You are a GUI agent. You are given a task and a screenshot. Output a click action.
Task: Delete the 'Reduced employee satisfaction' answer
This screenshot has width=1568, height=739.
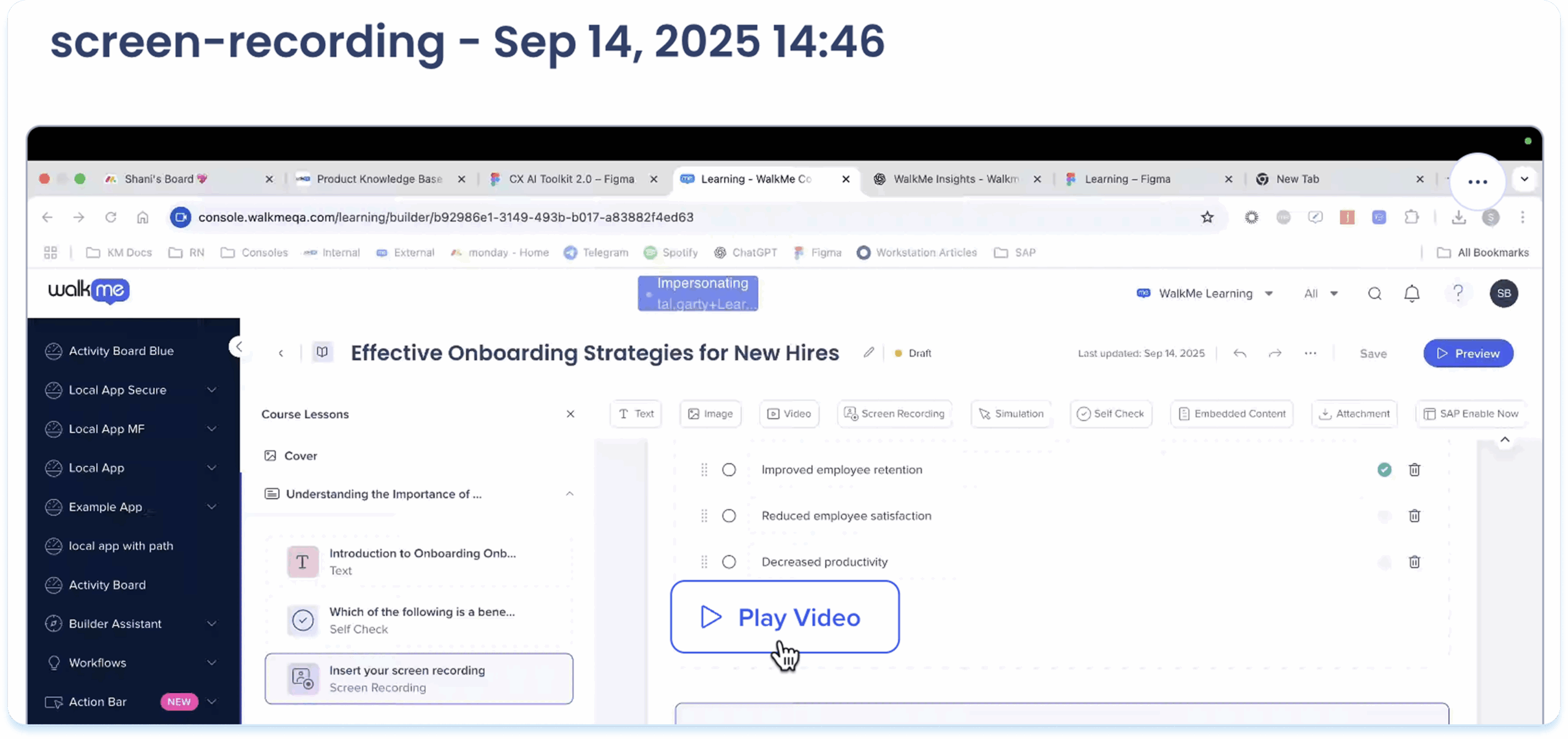tap(1414, 516)
